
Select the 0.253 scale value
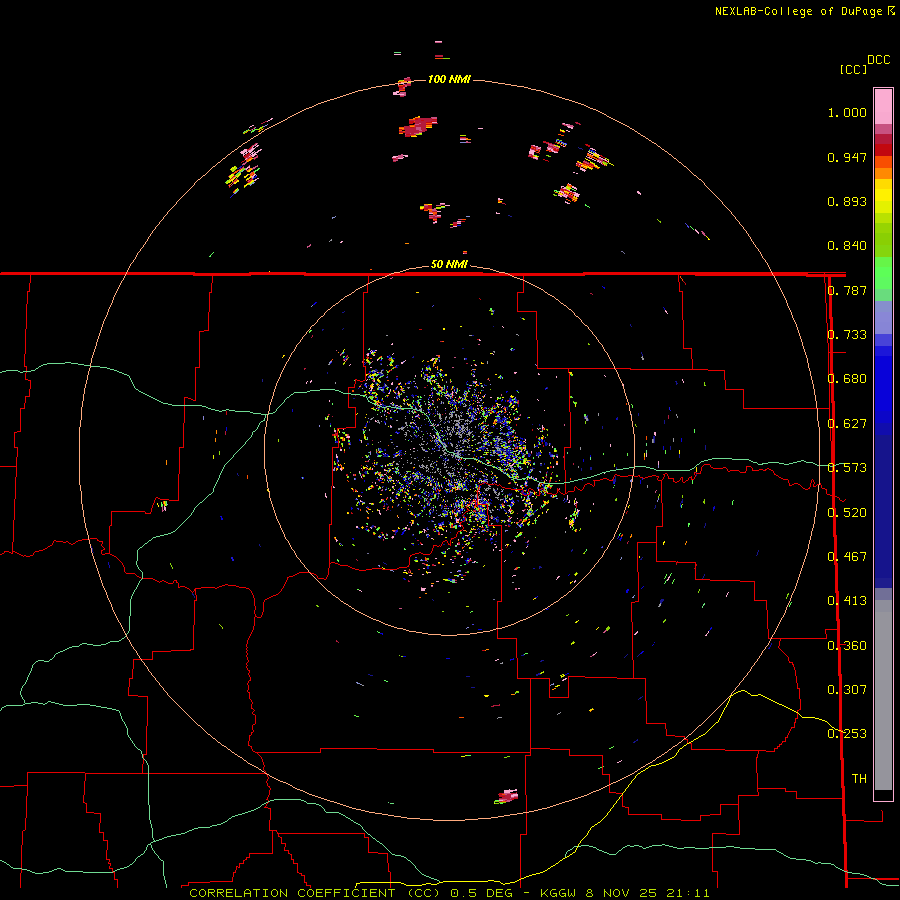[x=847, y=734]
